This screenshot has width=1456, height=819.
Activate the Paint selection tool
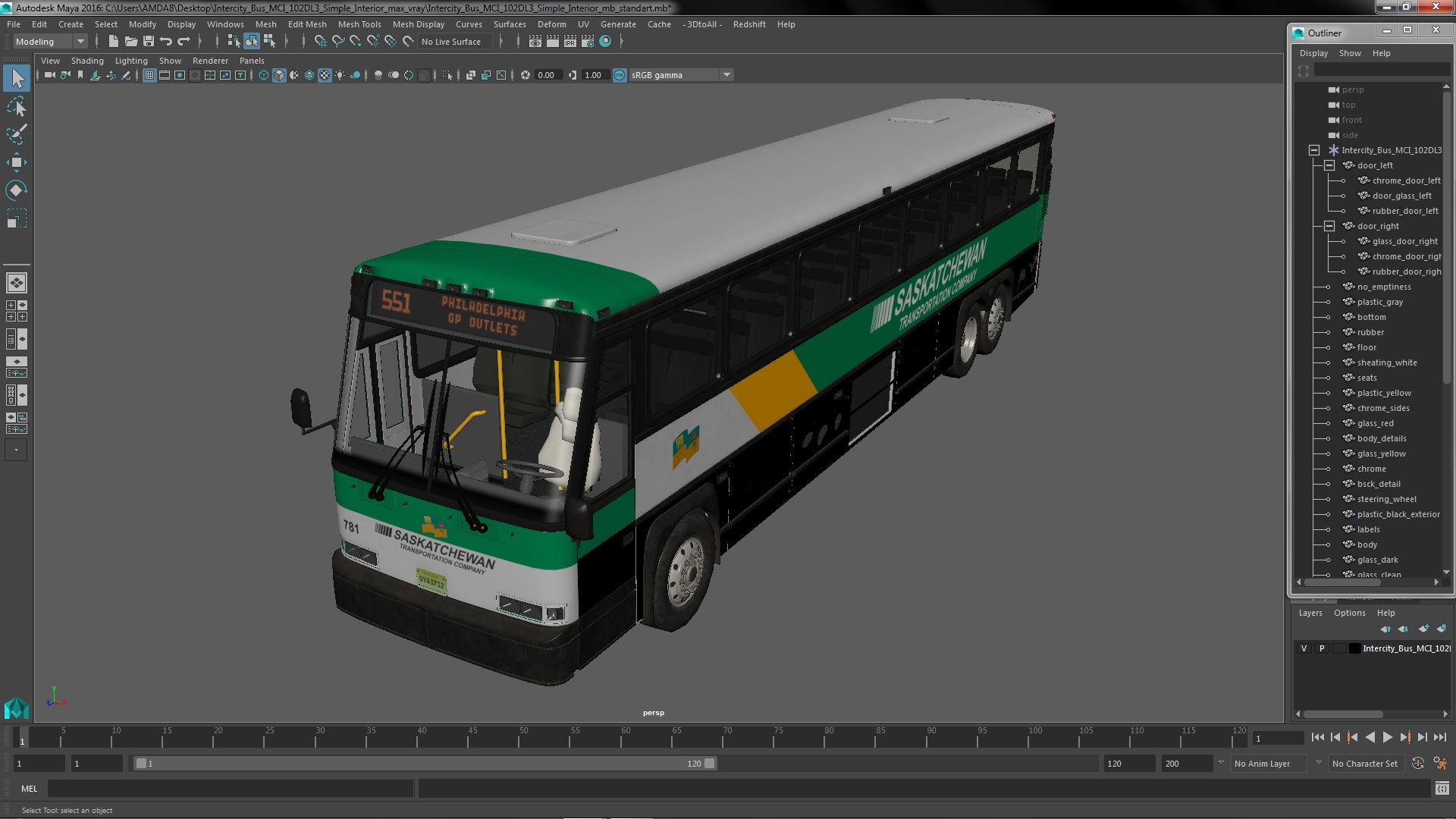(x=17, y=134)
